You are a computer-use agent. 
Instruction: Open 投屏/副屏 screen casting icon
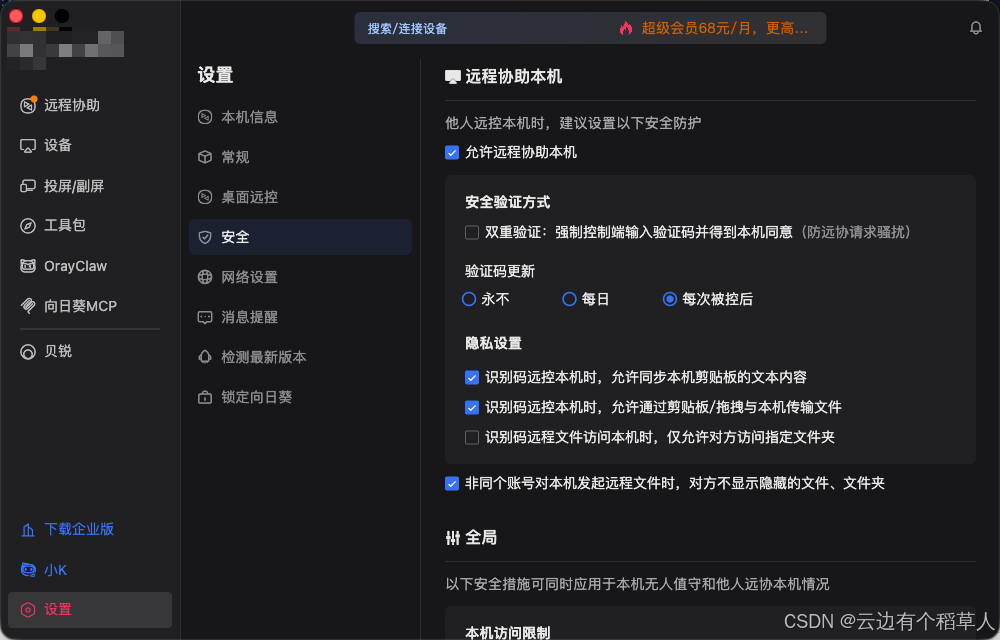click(28, 186)
